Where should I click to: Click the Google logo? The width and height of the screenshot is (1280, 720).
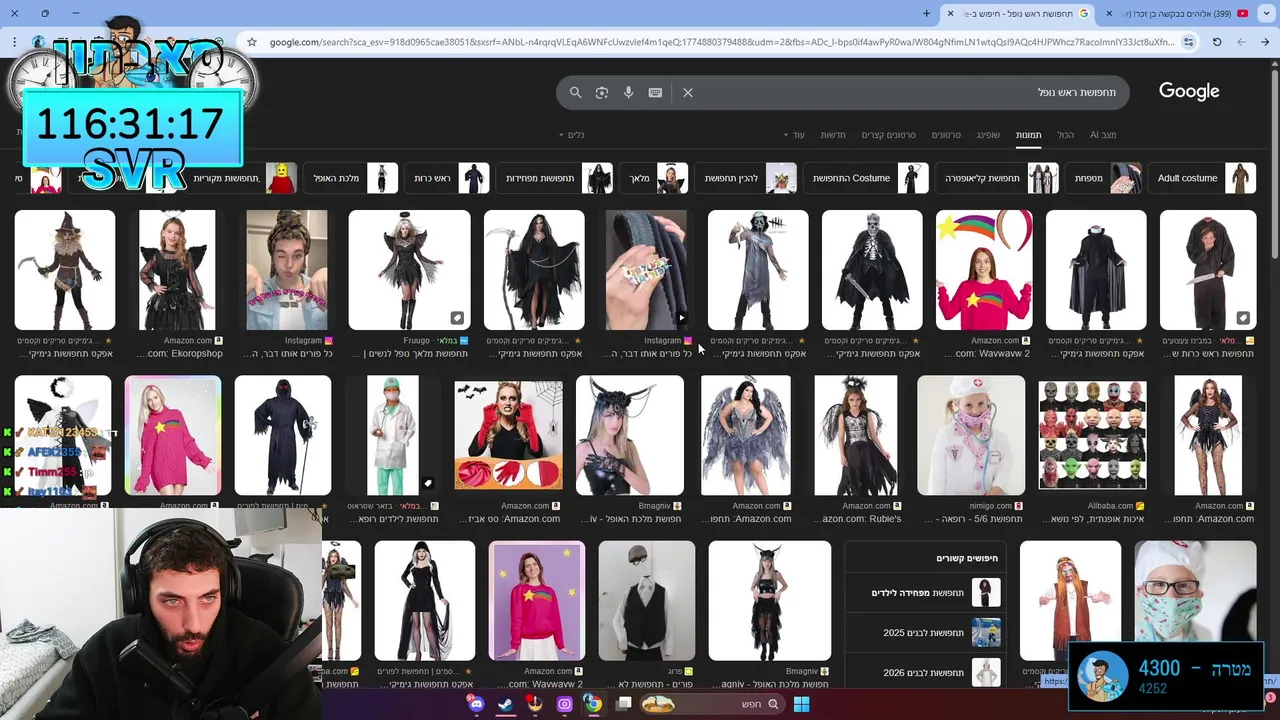(x=1189, y=91)
